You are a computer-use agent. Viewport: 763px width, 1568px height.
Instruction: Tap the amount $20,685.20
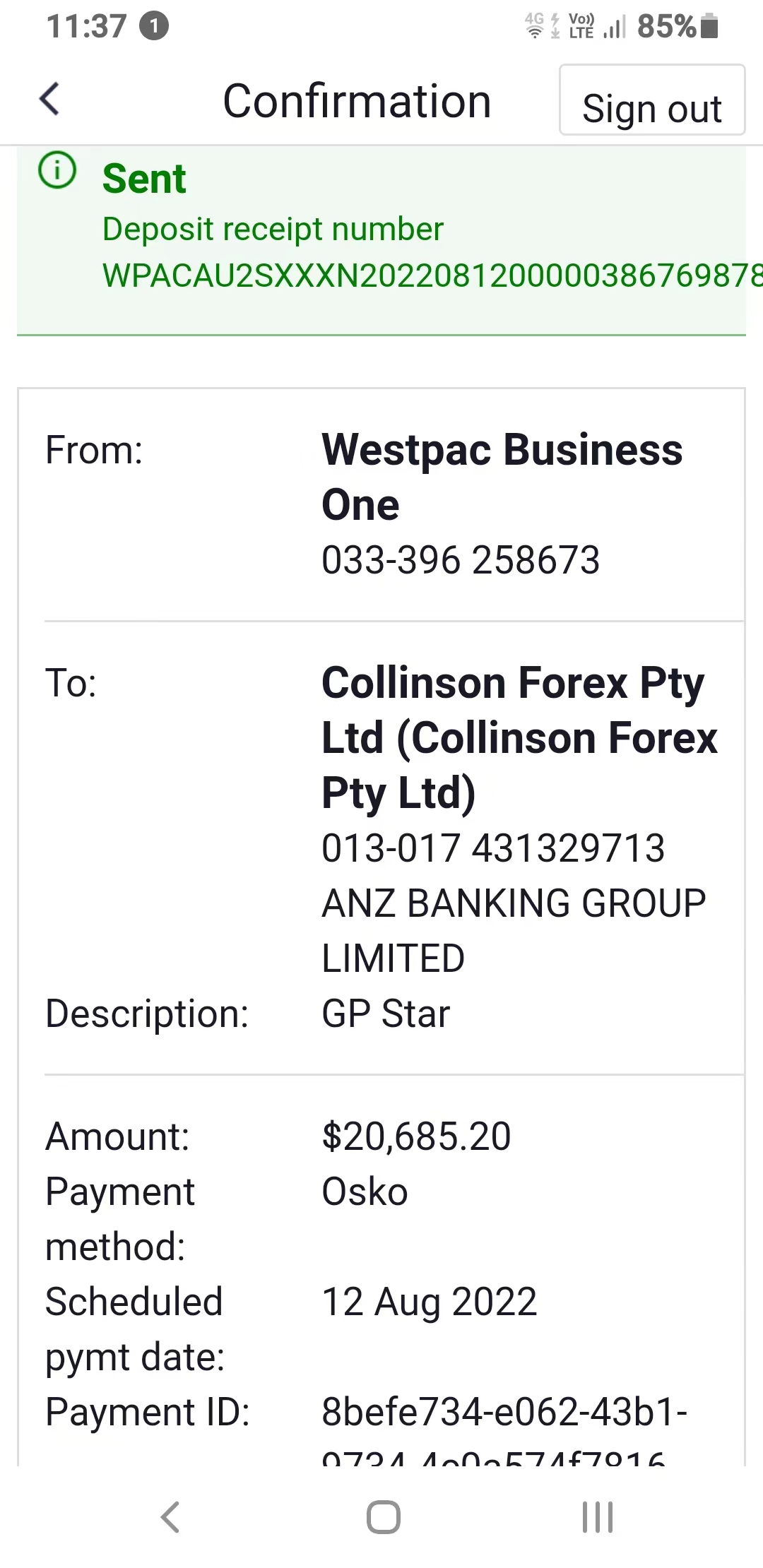click(416, 1136)
